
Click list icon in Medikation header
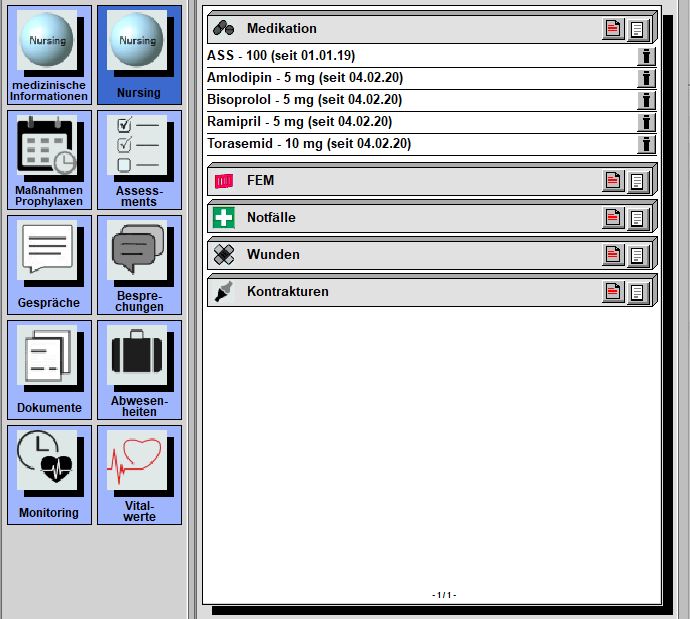[x=638, y=29]
